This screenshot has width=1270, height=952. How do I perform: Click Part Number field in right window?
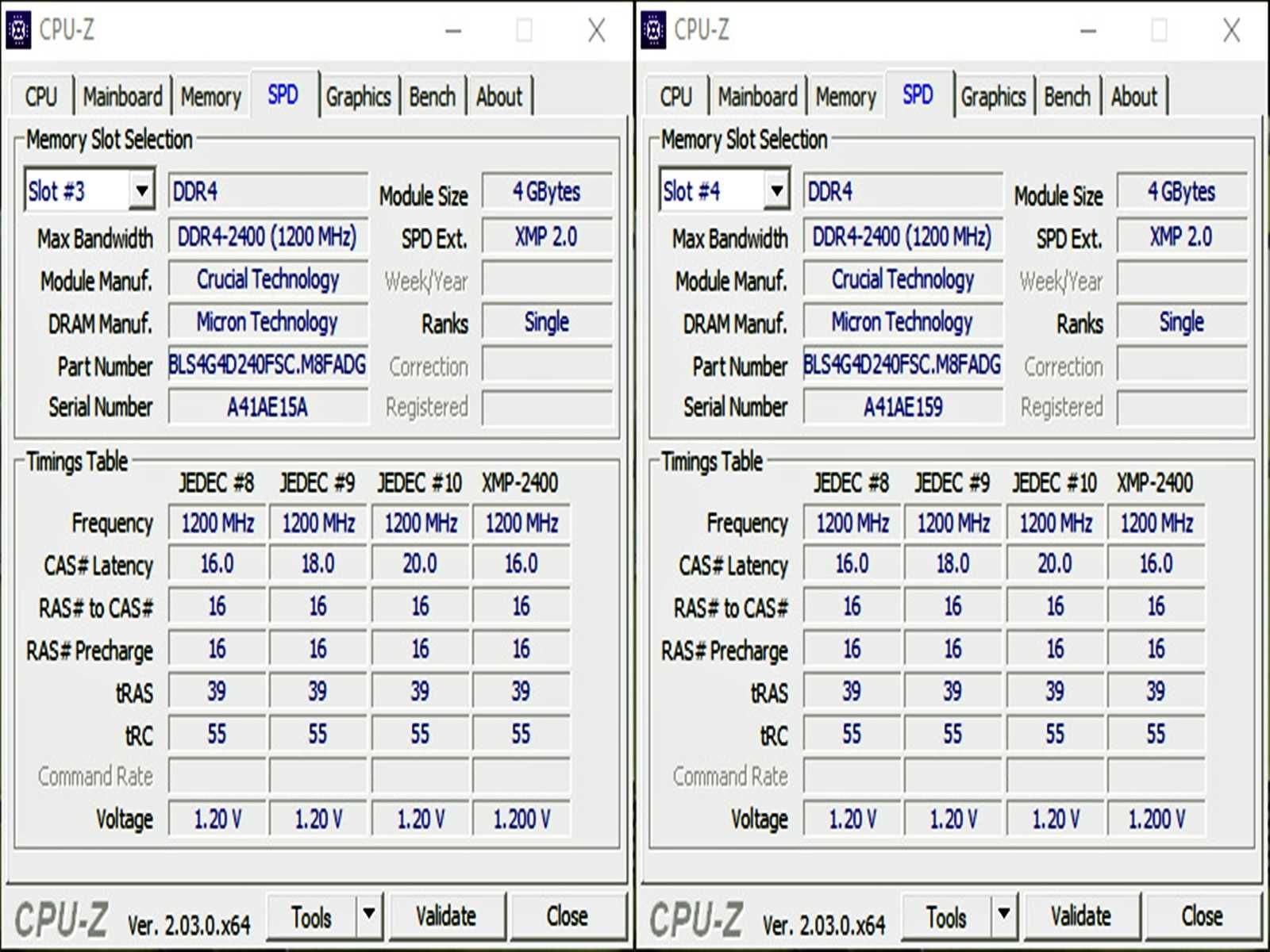903,365
